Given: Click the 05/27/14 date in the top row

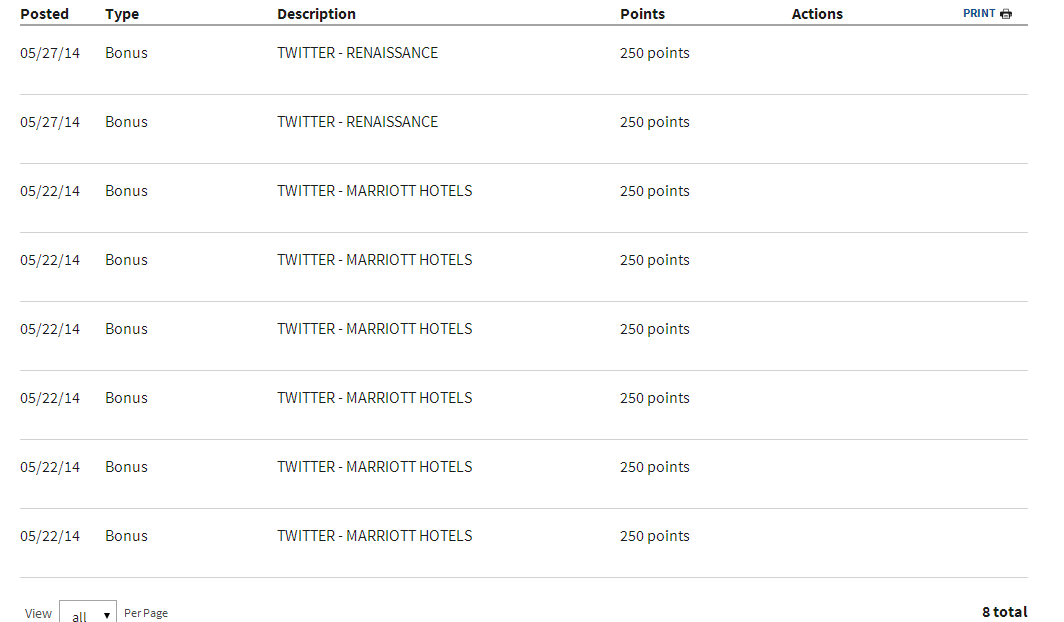Looking at the screenshot, I should click(x=50, y=53).
